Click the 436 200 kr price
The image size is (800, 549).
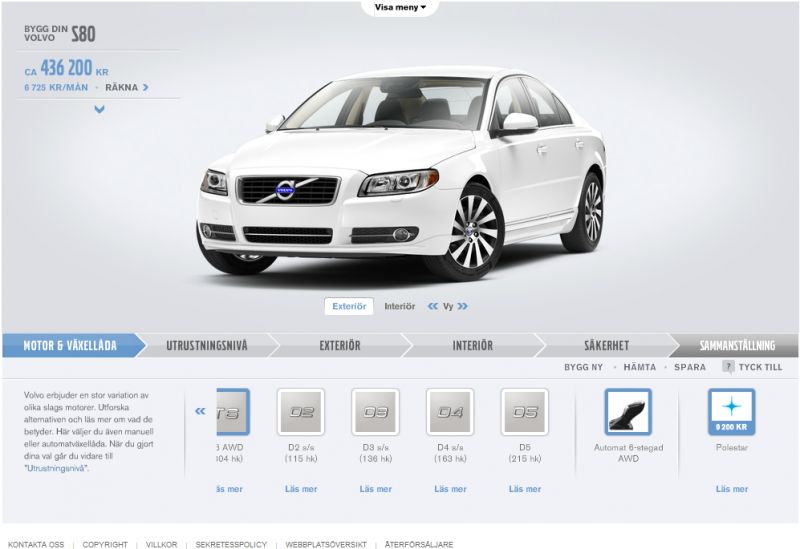pos(66,68)
